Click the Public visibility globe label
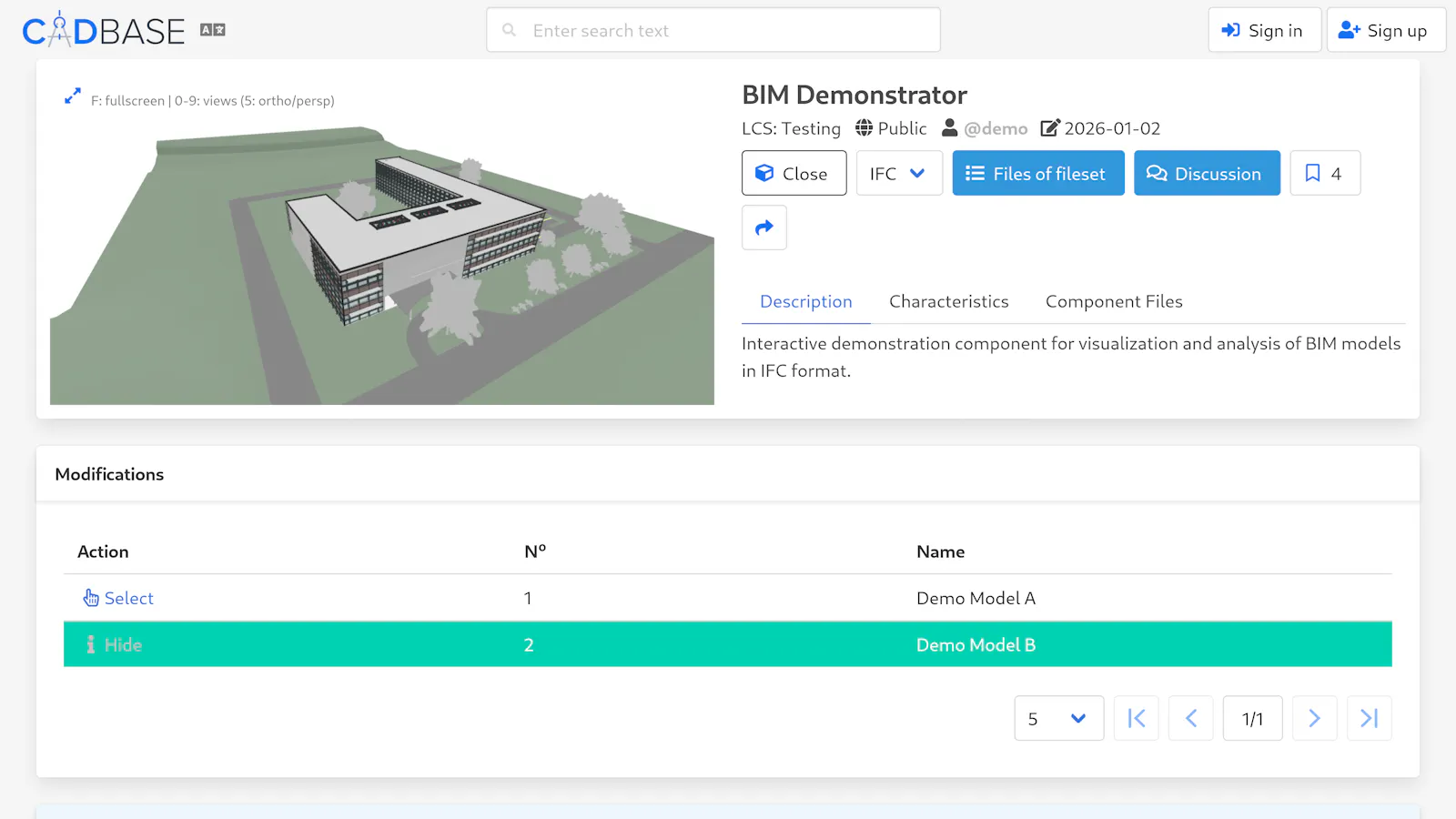 891,128
